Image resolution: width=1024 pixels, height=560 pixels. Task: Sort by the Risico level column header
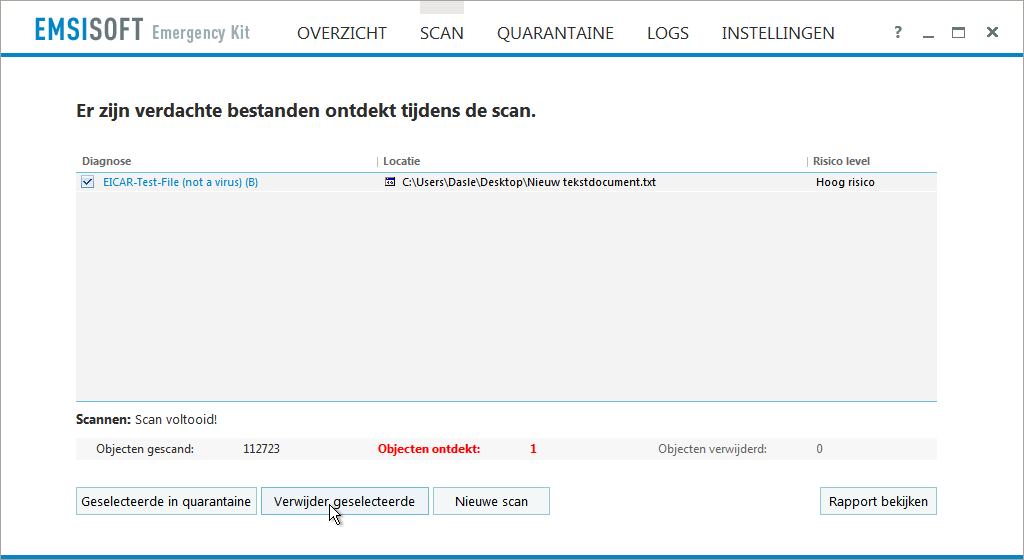(x=841, y=161)
